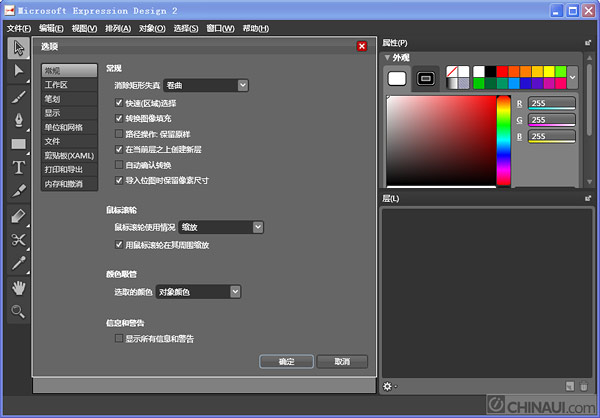Toggle 在当前层之上创建新层 checkbox
600x418 pixels.
click(119, 149)
